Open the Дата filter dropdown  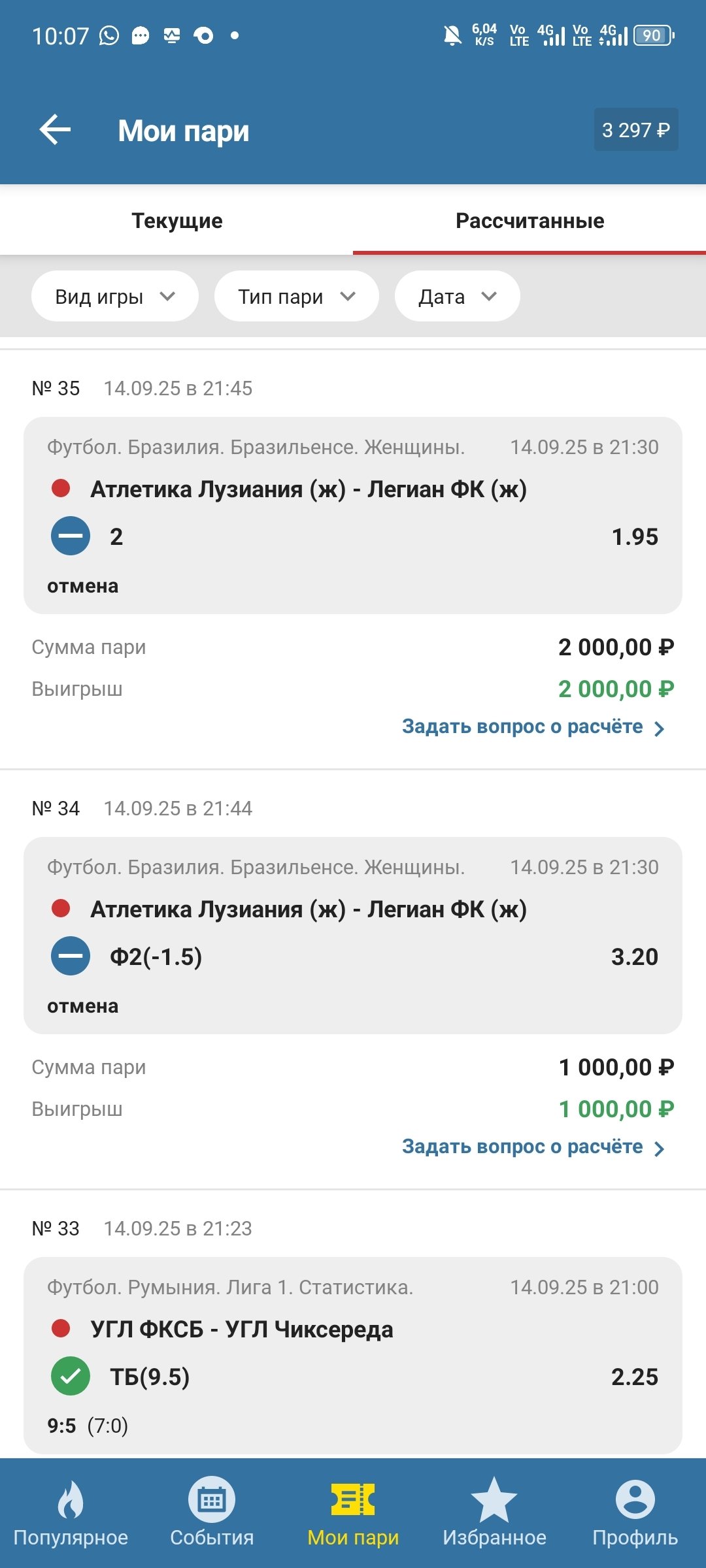coord(457,297)
